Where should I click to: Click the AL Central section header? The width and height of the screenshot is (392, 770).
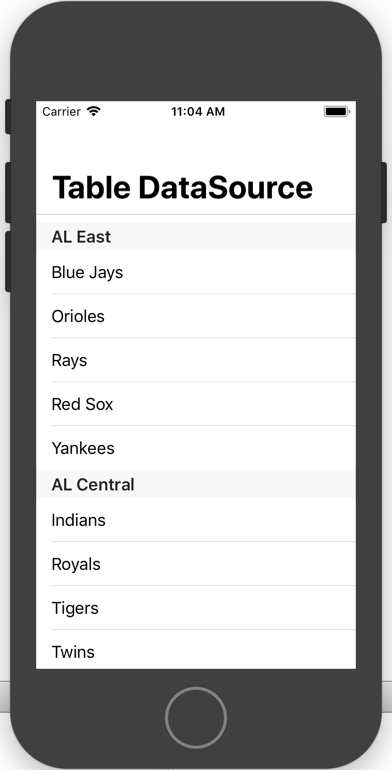[196, 484]
